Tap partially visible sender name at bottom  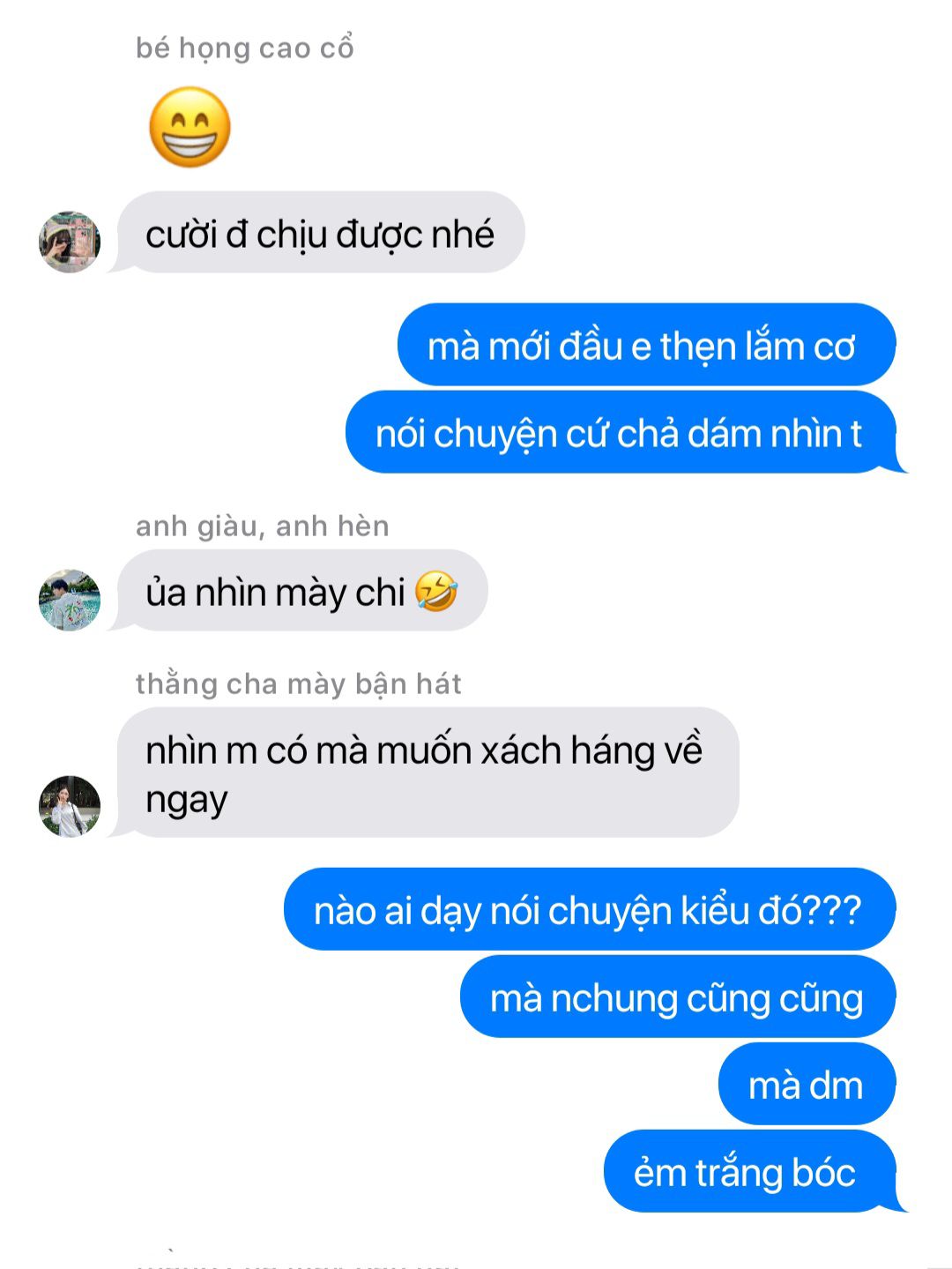click(x=300, y=1262)
